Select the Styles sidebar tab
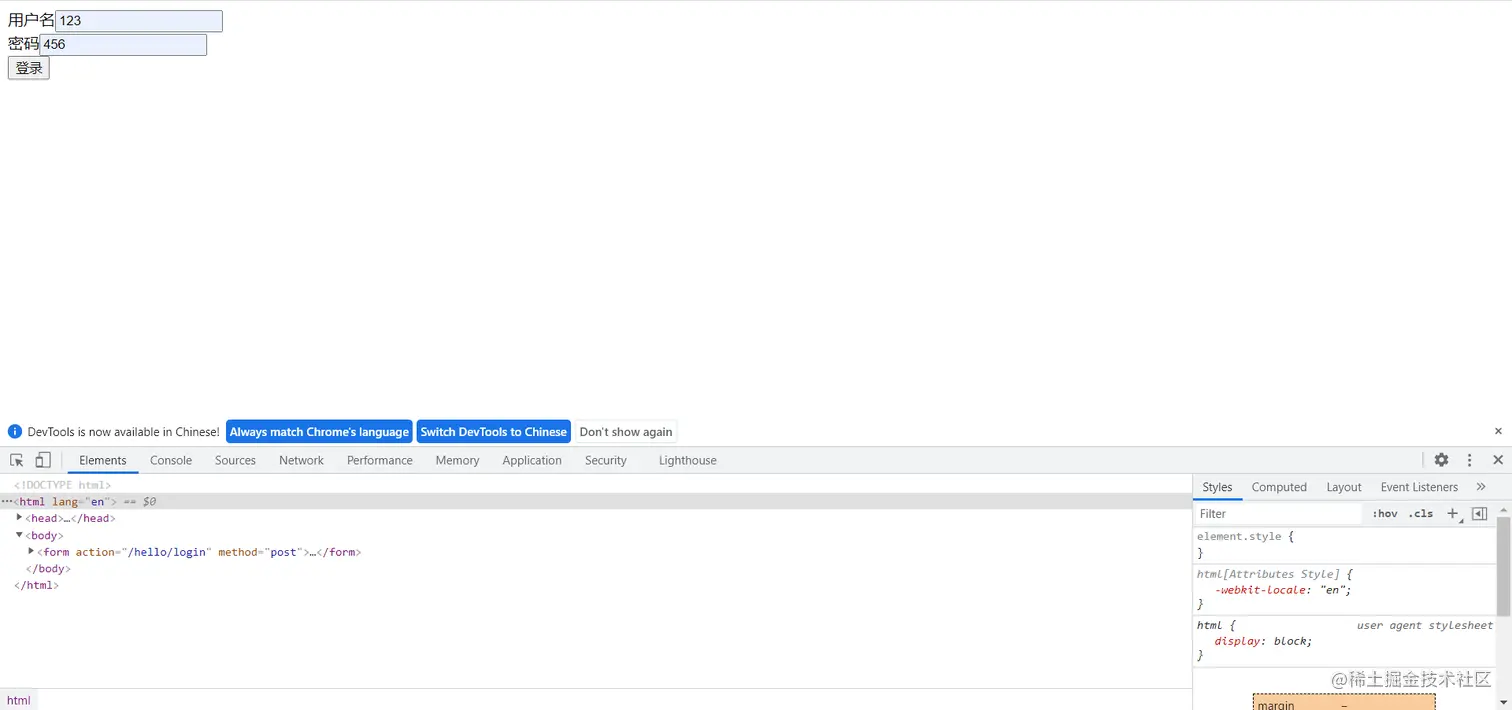The image size is (1512, 710). (1217, 487)
